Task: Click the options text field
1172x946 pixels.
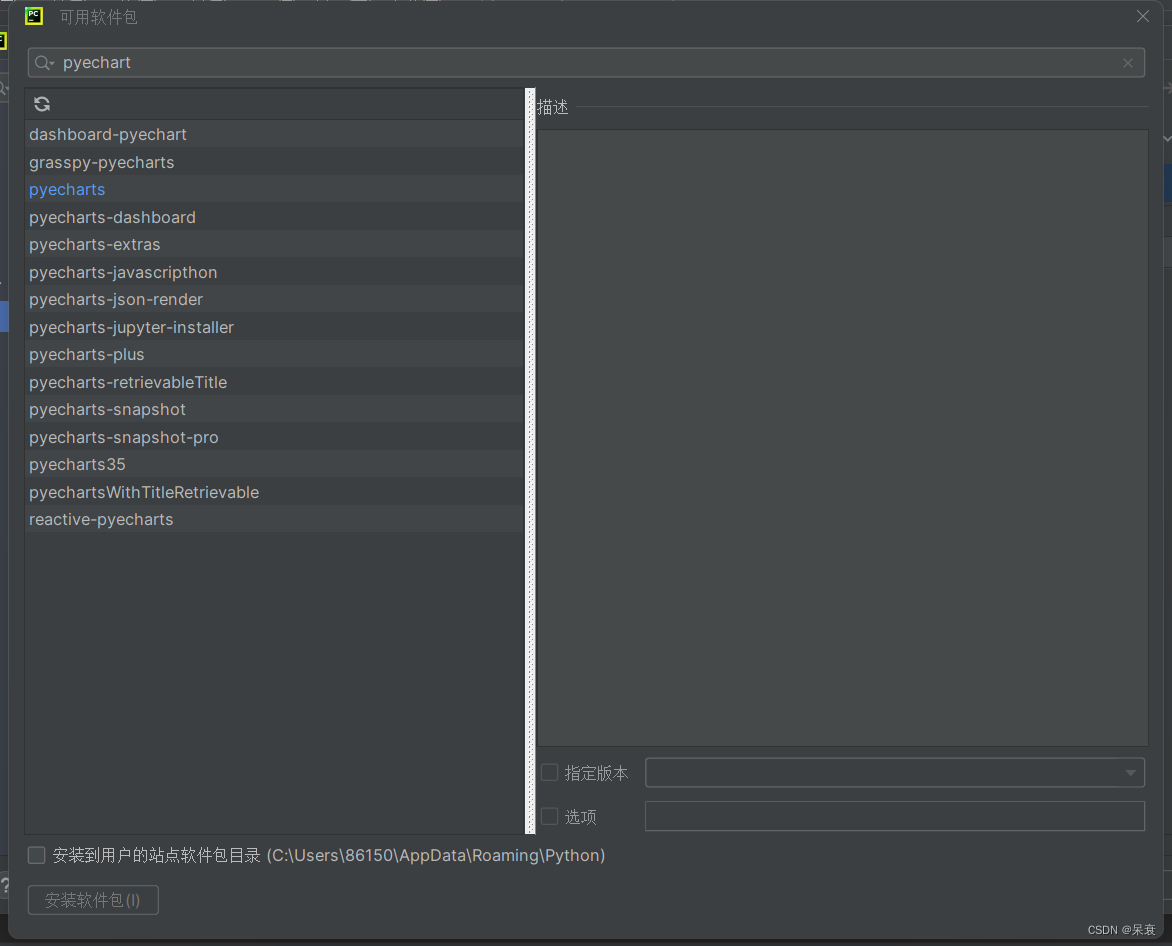Action: 895,816
